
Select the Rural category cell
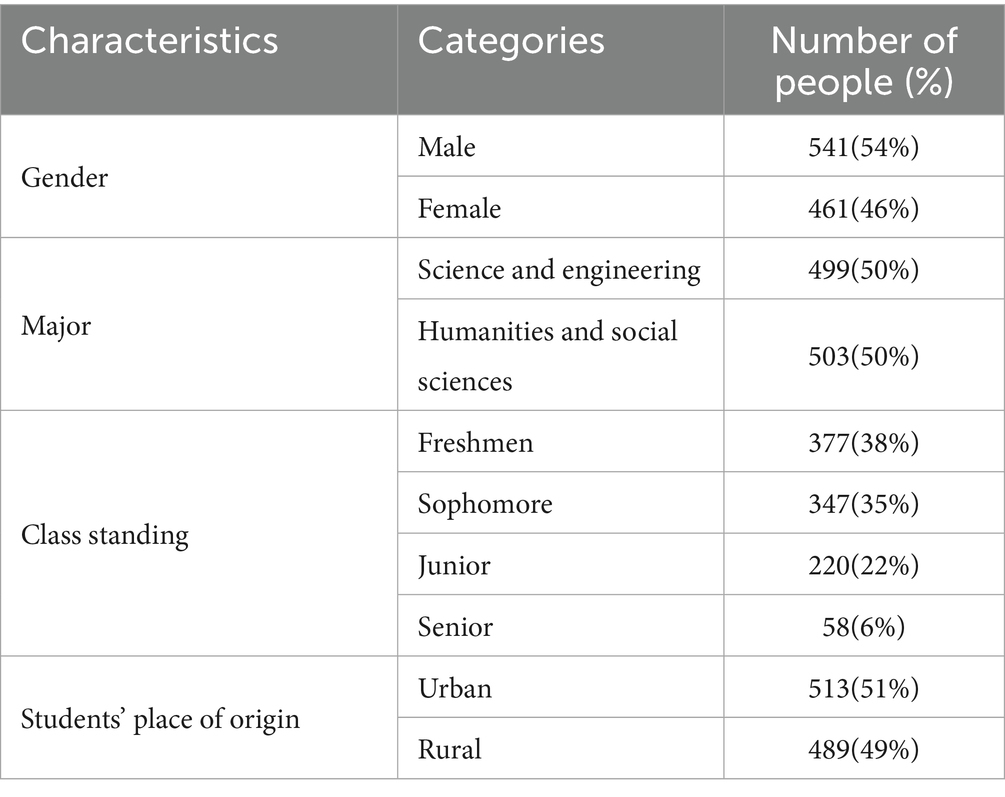(x=449, y=749)
